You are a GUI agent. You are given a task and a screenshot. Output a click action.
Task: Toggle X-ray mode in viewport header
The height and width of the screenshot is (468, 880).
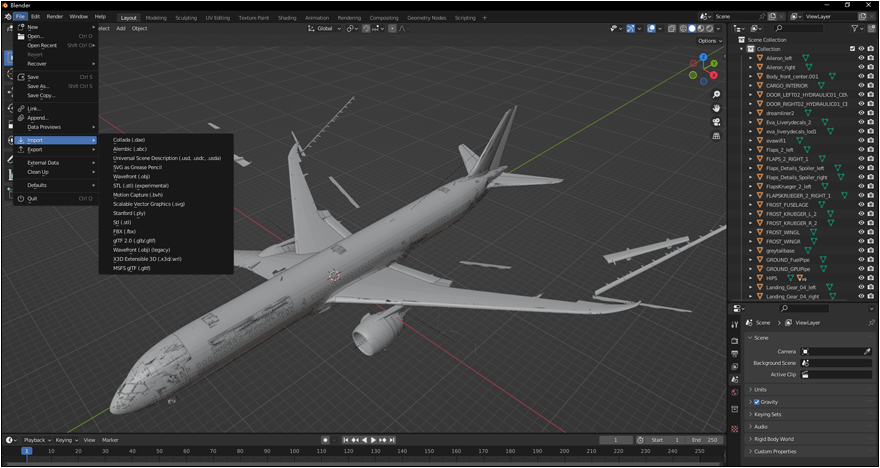(671, 29)
